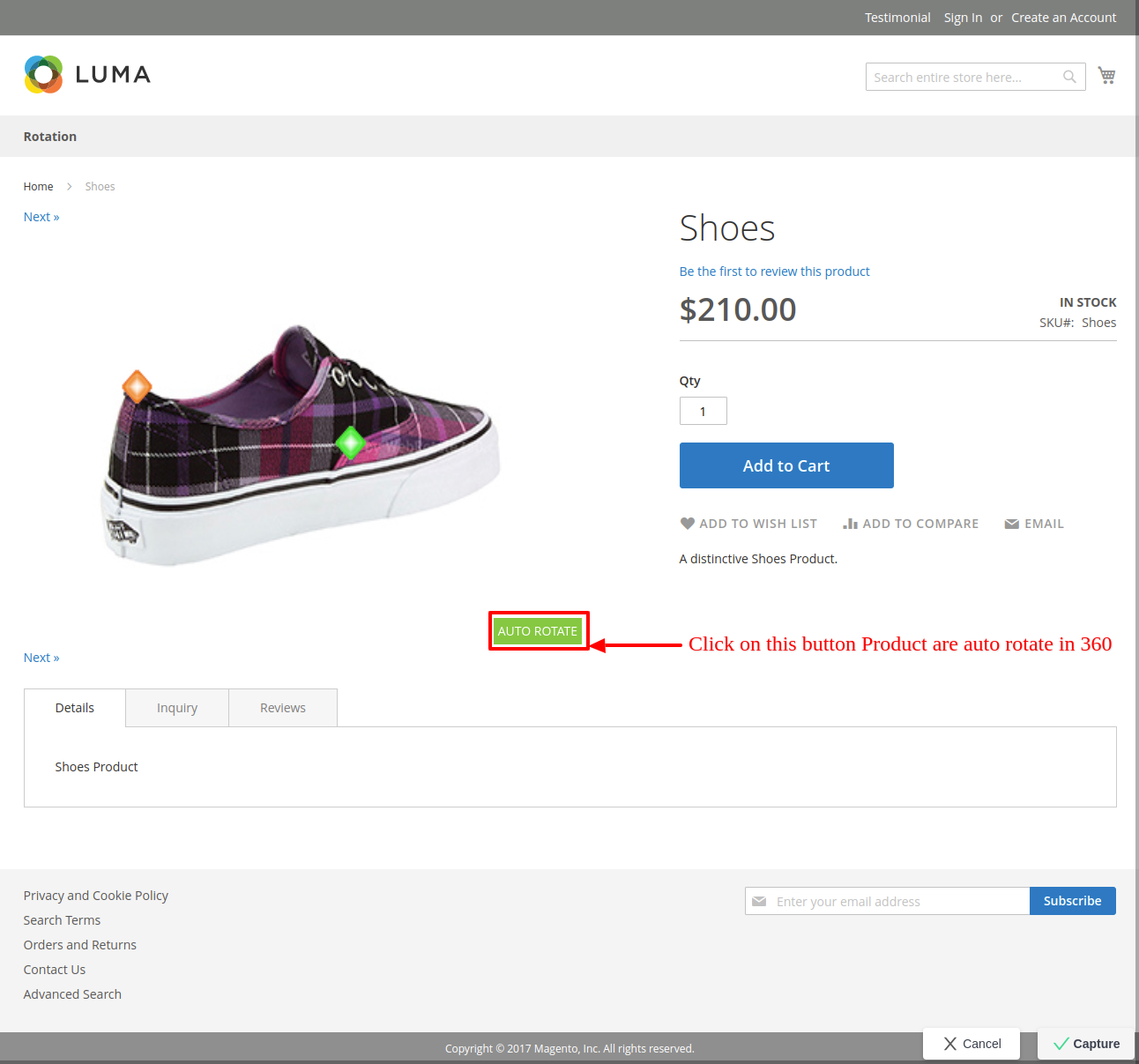Image resolution: width=1139 pixels, height=1064 pixels.
Task: Select the Details tab
Action: [x=75, y=708]
